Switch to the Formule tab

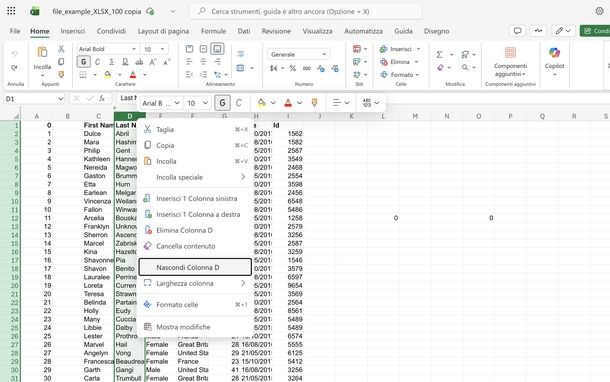click(x=213, y=31)
